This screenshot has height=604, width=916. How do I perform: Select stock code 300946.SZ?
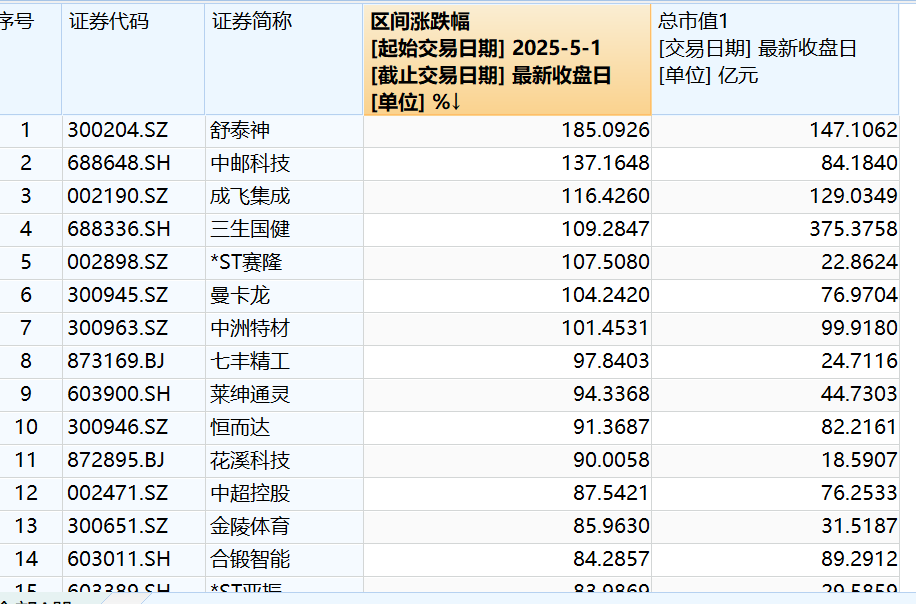click(118, 427)
